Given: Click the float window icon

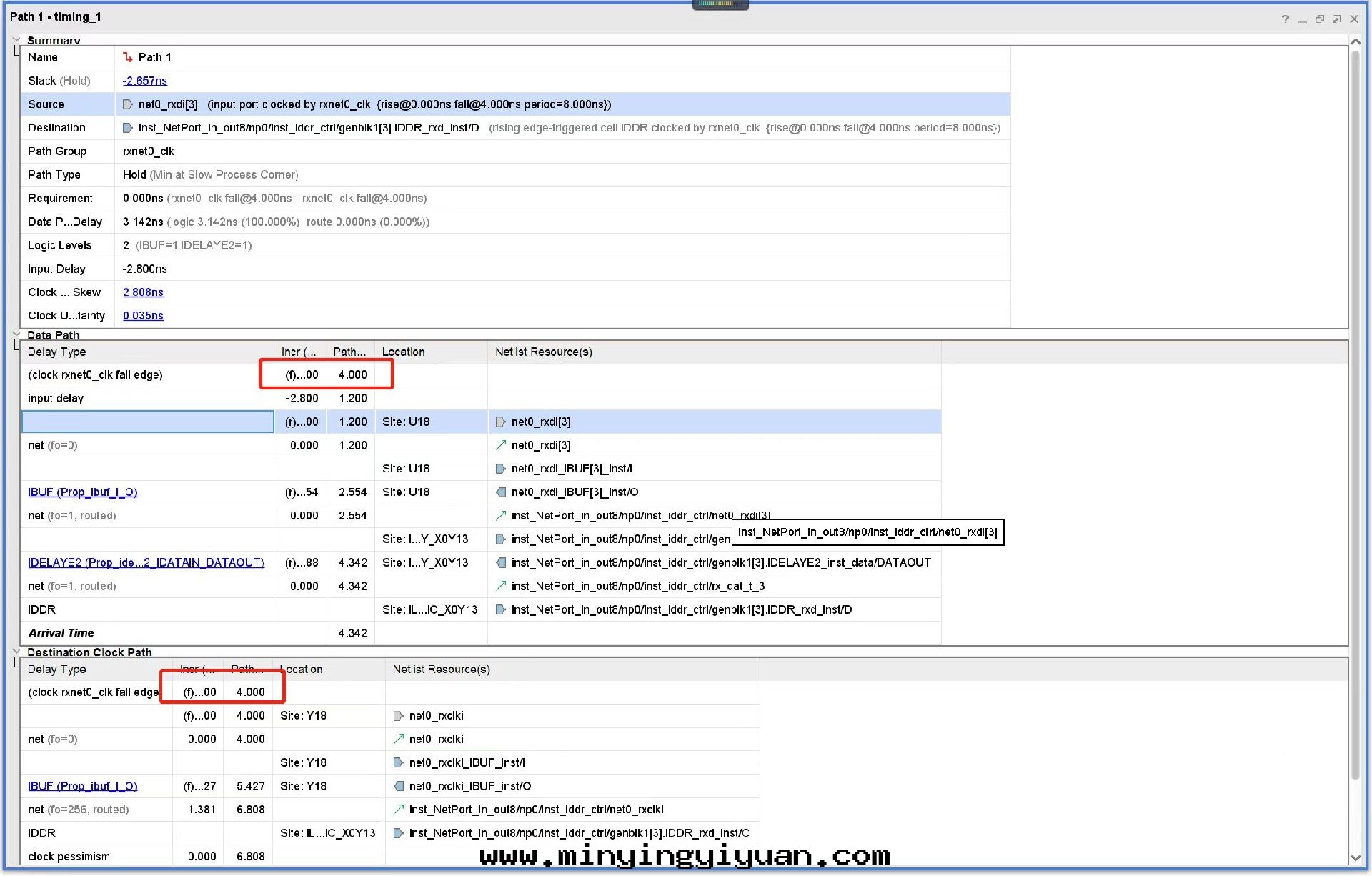Looking at the screenshot, I should coord(1320,19).
